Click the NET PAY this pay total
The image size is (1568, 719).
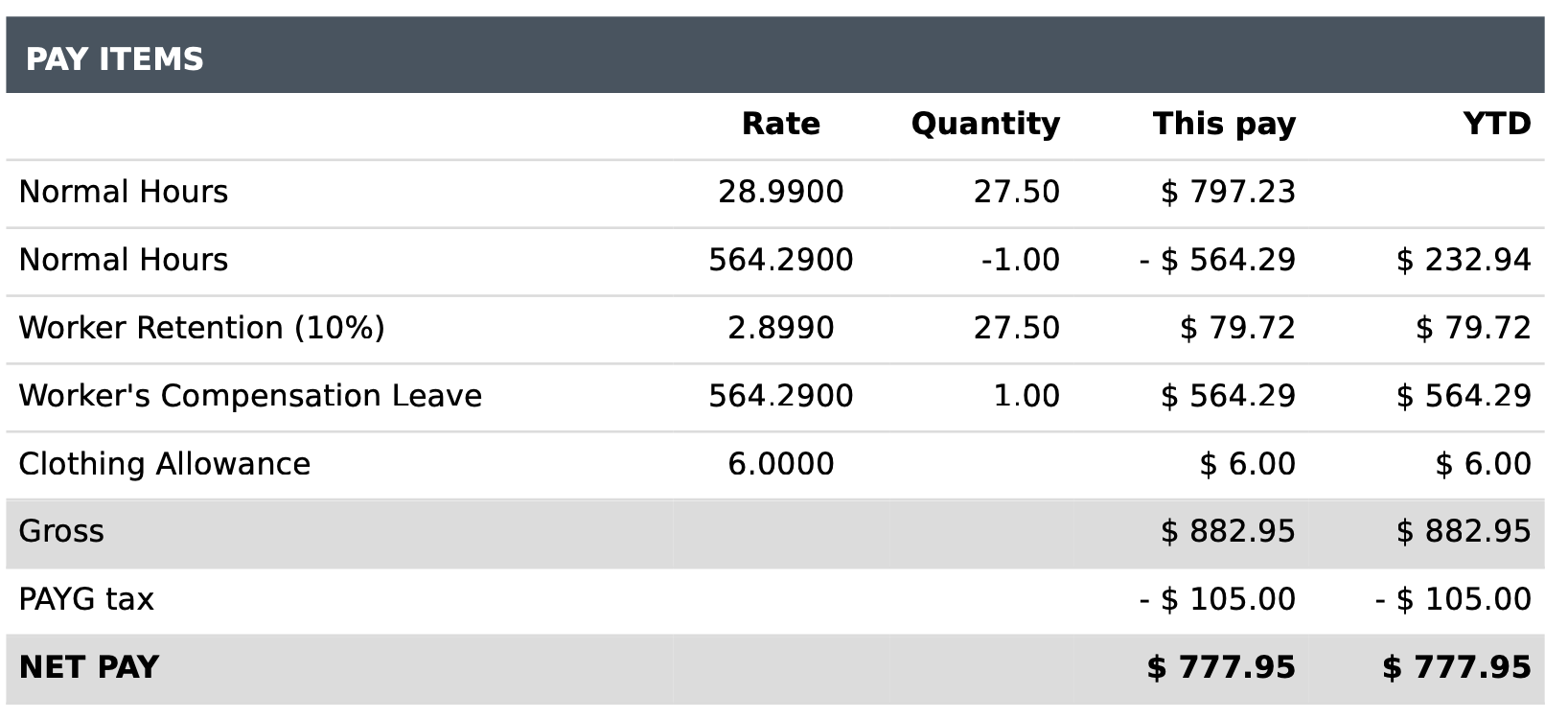tap(1221, 667)
